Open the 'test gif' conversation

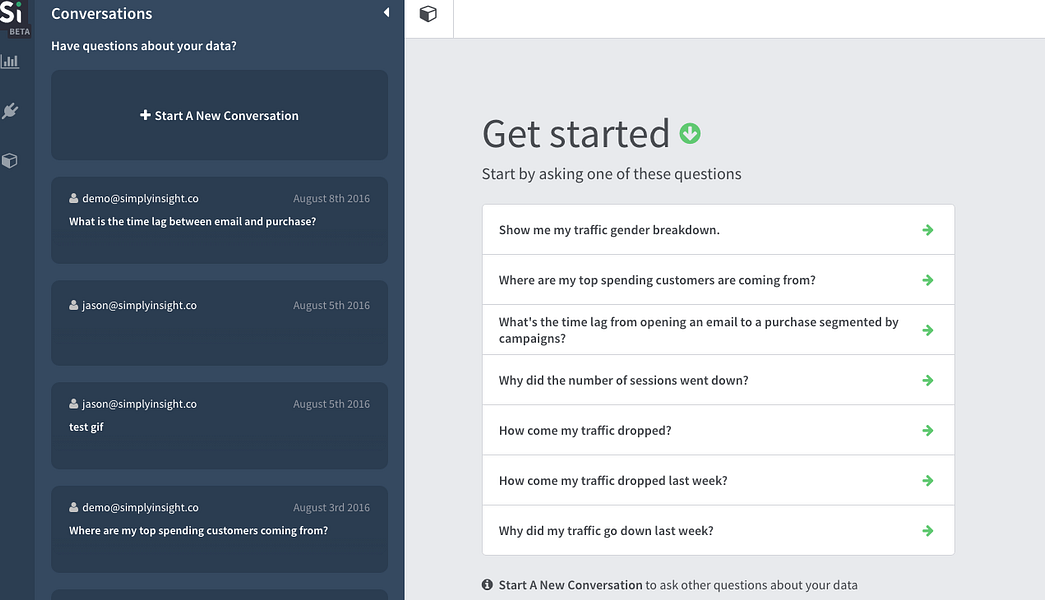219,425
